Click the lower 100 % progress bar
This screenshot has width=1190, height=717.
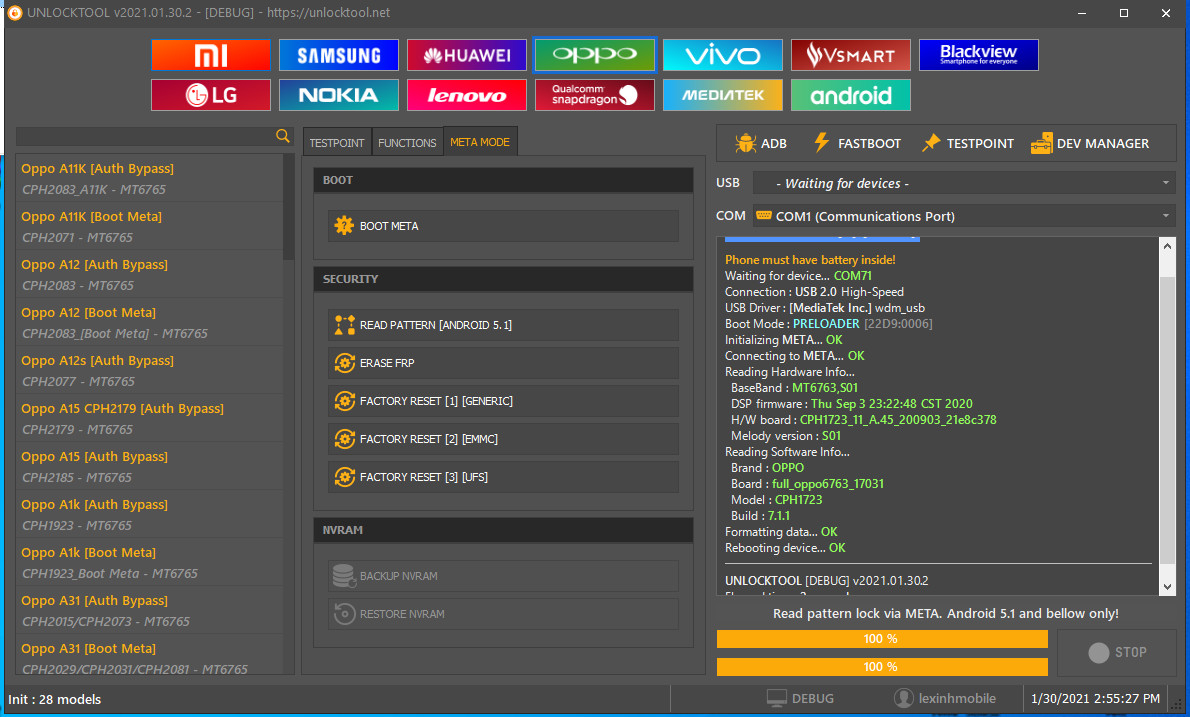[x=882, y=666]
